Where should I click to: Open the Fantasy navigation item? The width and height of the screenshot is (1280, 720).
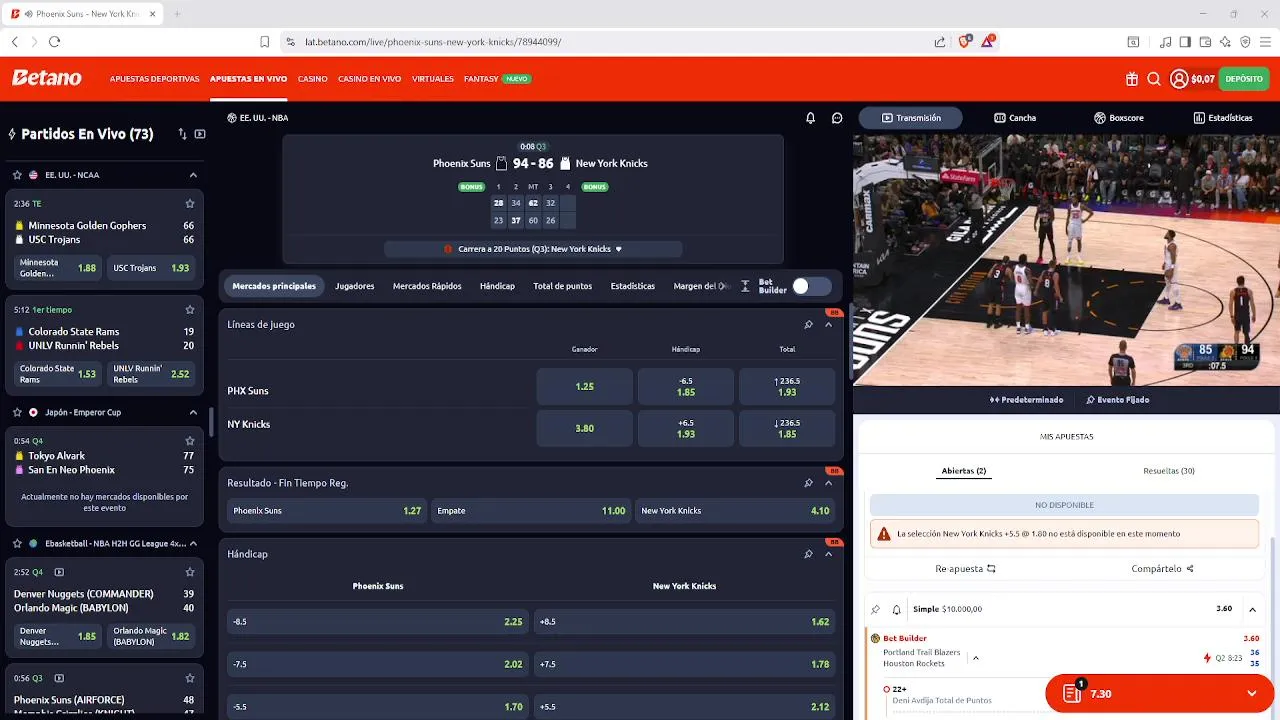pos(481,79)
